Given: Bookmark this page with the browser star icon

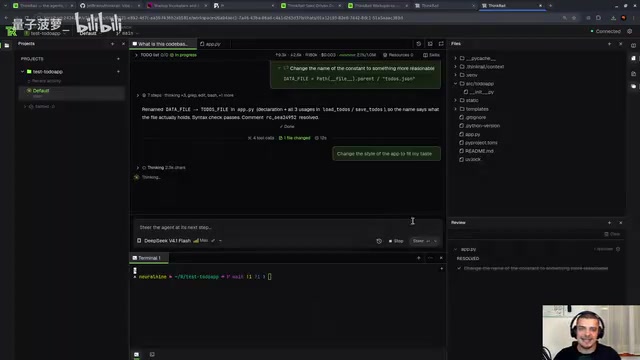Looking at the screenshot, I should tap(574, 18).
